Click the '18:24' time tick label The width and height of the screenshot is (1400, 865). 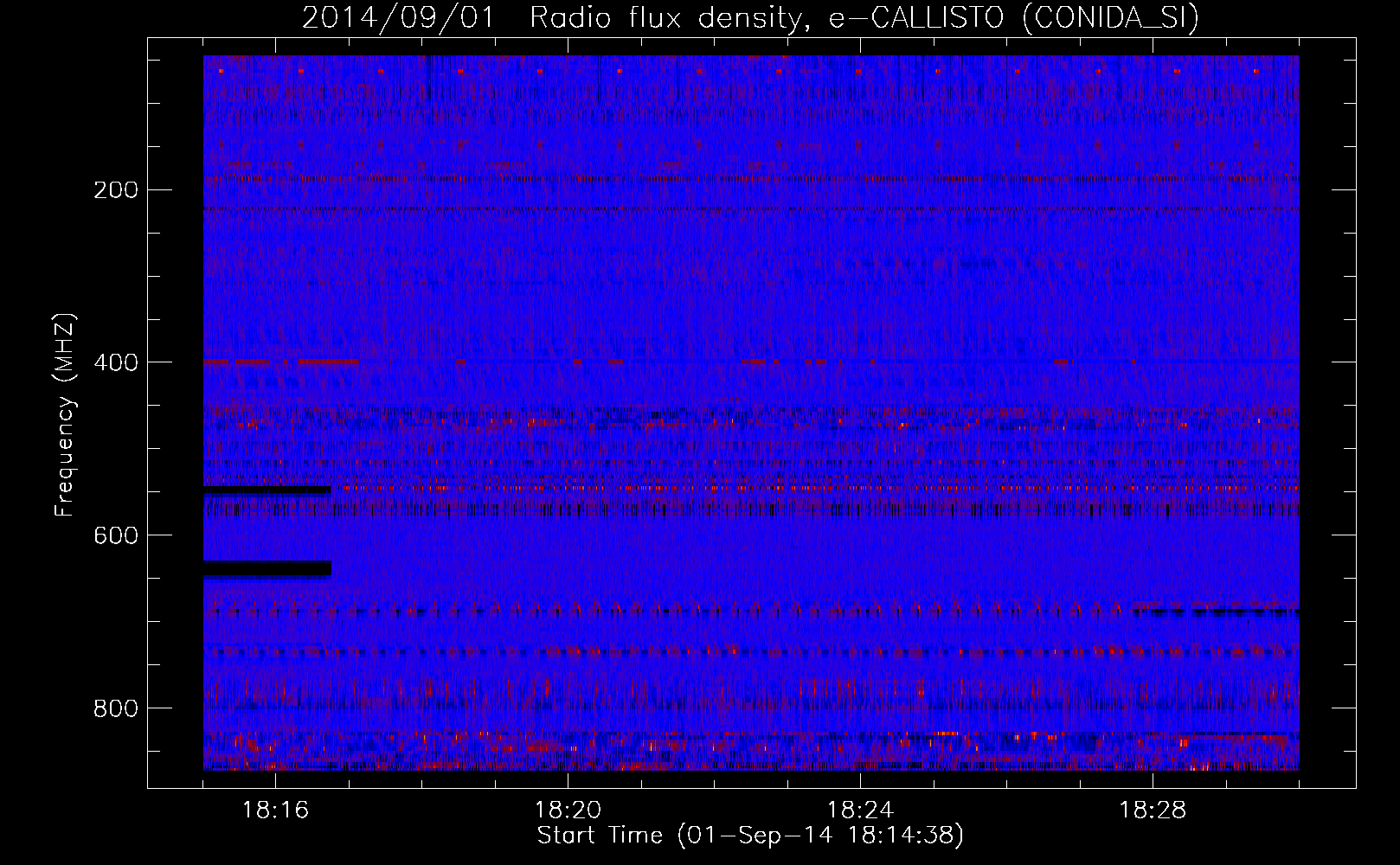click(860, 810)
